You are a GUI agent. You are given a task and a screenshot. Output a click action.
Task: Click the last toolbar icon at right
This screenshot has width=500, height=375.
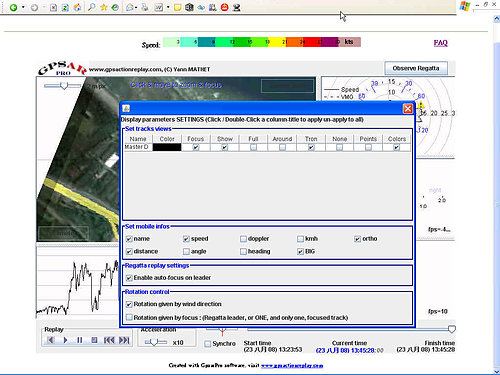click(x=236, y=7)
